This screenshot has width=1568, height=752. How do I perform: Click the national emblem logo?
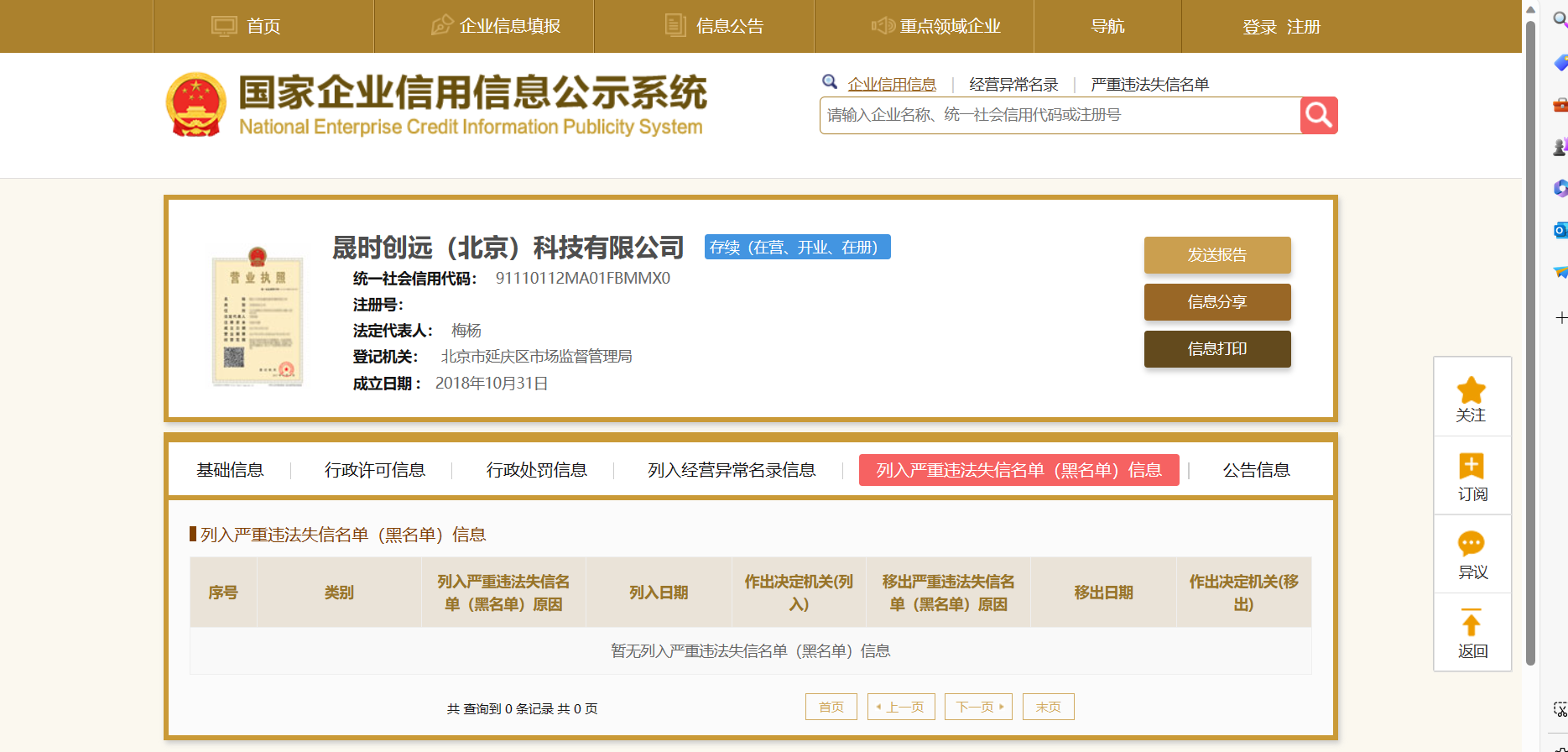195,105
